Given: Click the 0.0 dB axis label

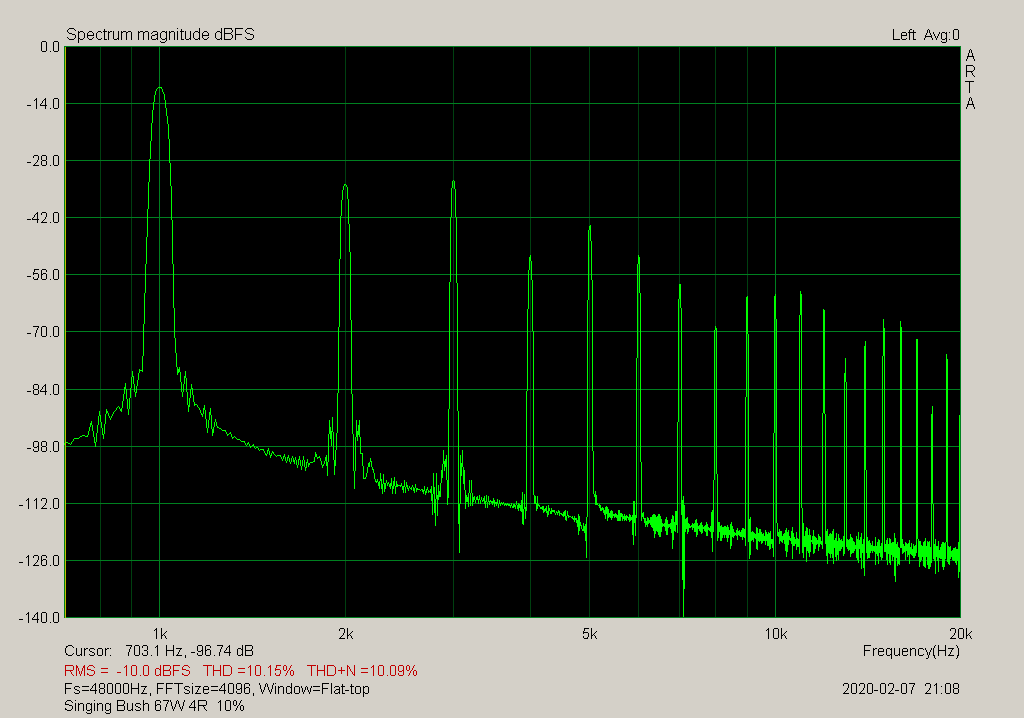Looking at the screenshot, I should coord(50,47).
